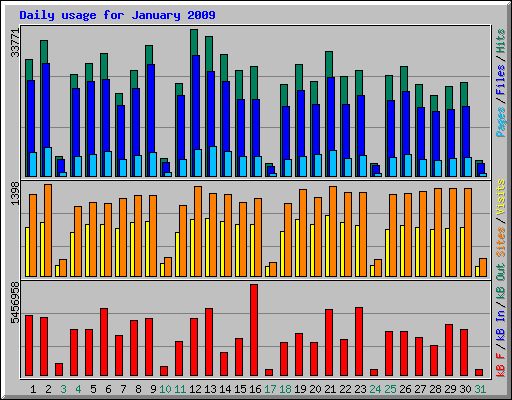Click the cyan "Pages" legend label

[500, 122]
